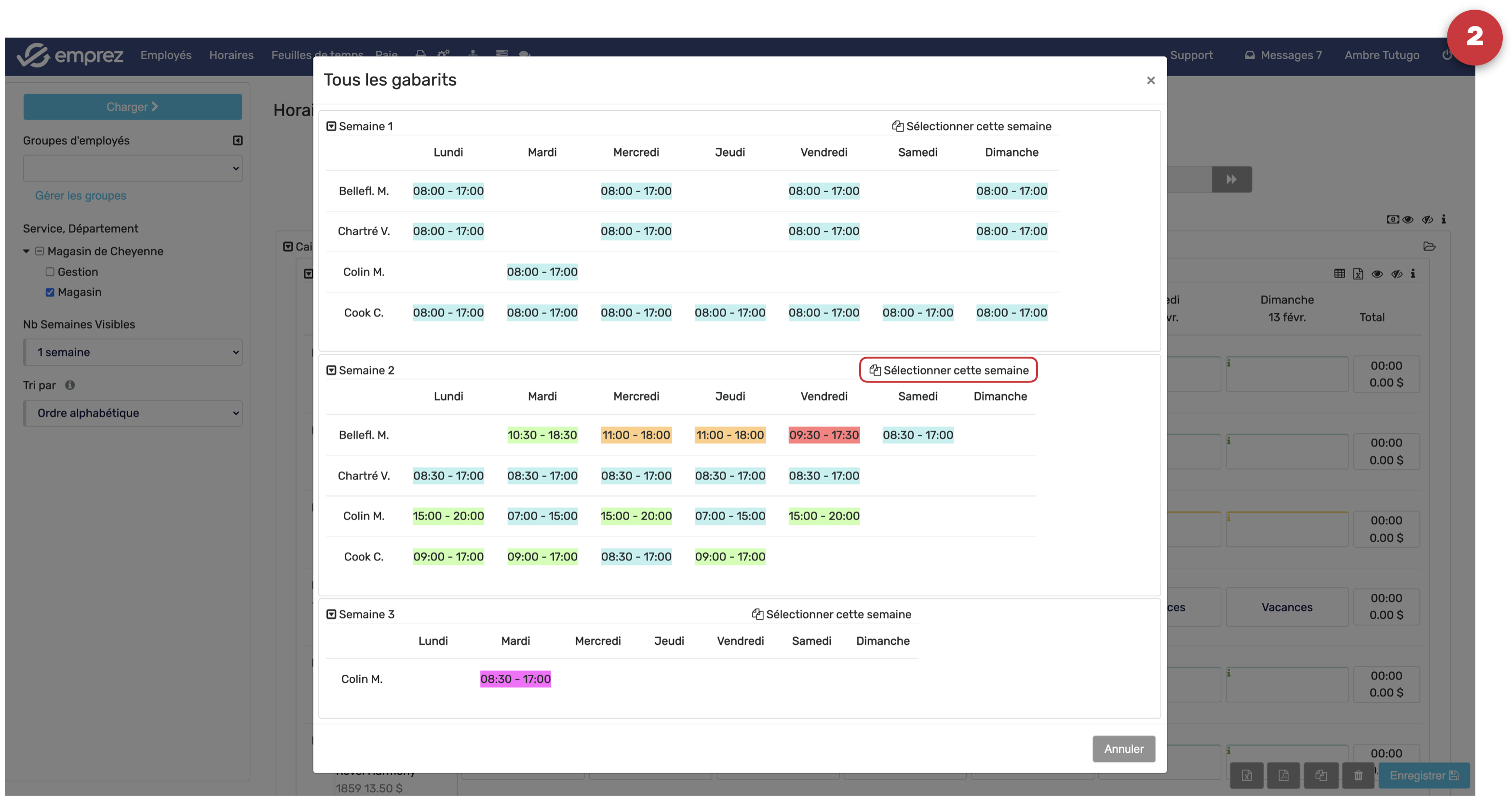
Task: Select Bellefl. M. red 09:30 - 17:30 shift
Action: coord(823,435)
